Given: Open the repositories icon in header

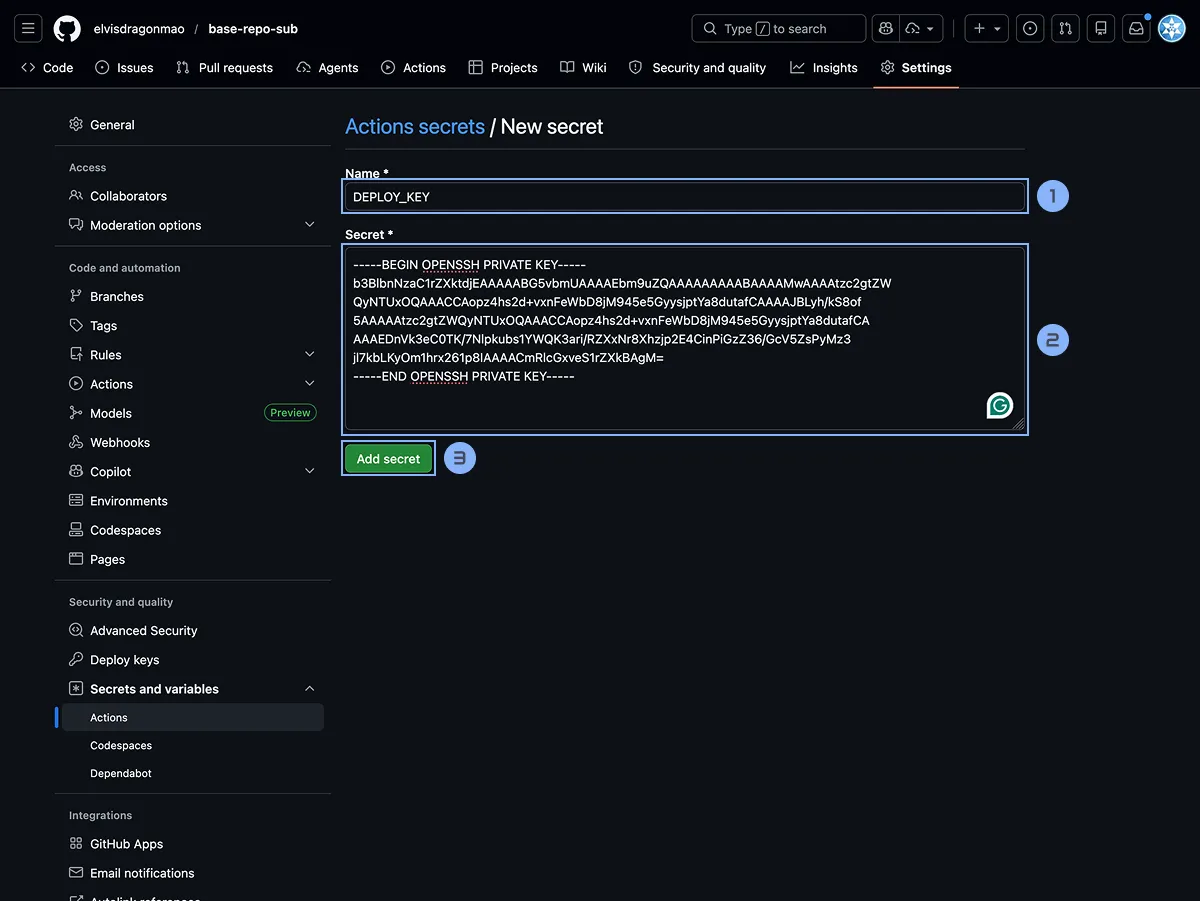Looking at the screenshot, I should (x=1101, y=28).
